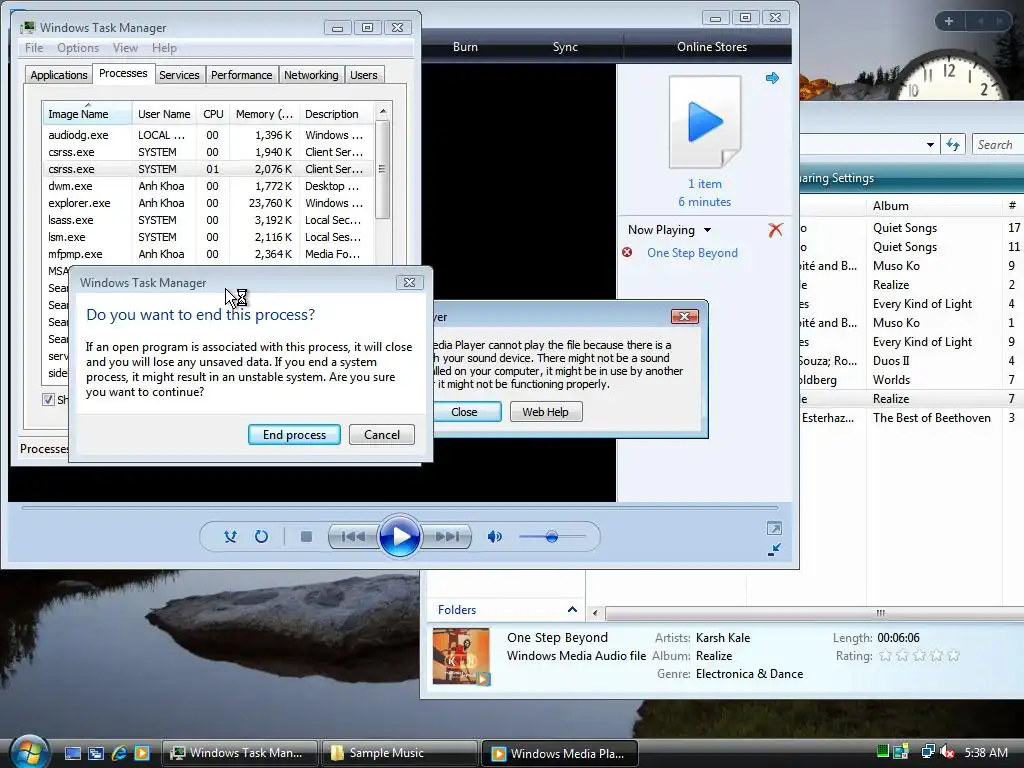Open the Burn tab

(x=465, y=47)
